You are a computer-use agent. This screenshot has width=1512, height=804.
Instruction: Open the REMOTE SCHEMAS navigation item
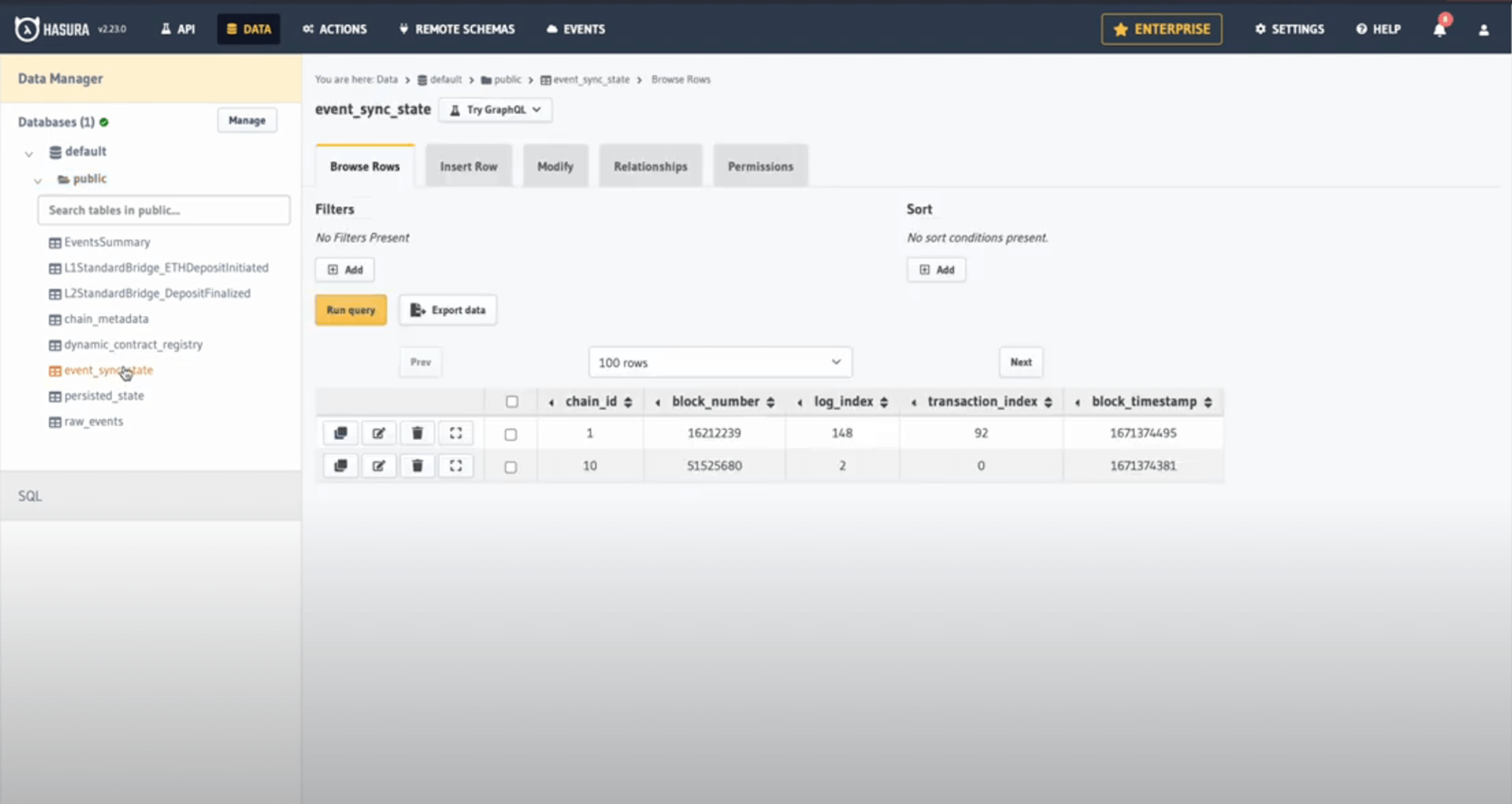point(456,29)
